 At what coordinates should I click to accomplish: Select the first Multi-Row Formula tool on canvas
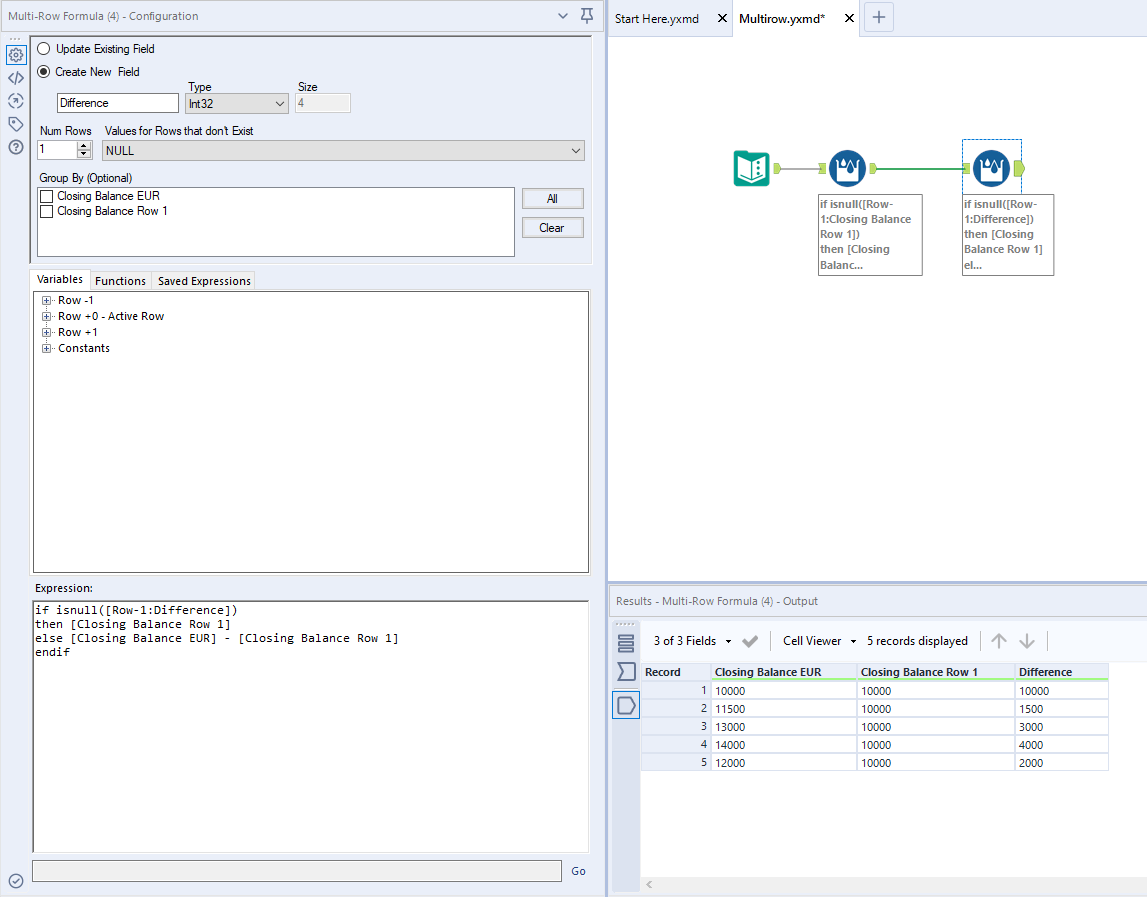pos(847,168)
